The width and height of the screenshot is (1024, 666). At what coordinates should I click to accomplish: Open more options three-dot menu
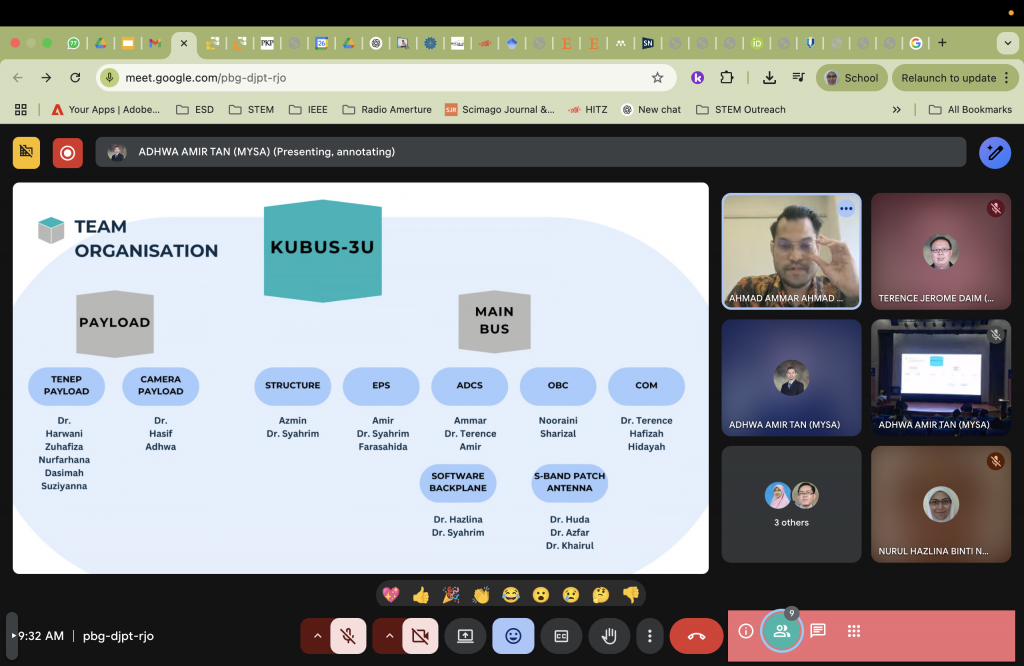(x=649, y=635)
